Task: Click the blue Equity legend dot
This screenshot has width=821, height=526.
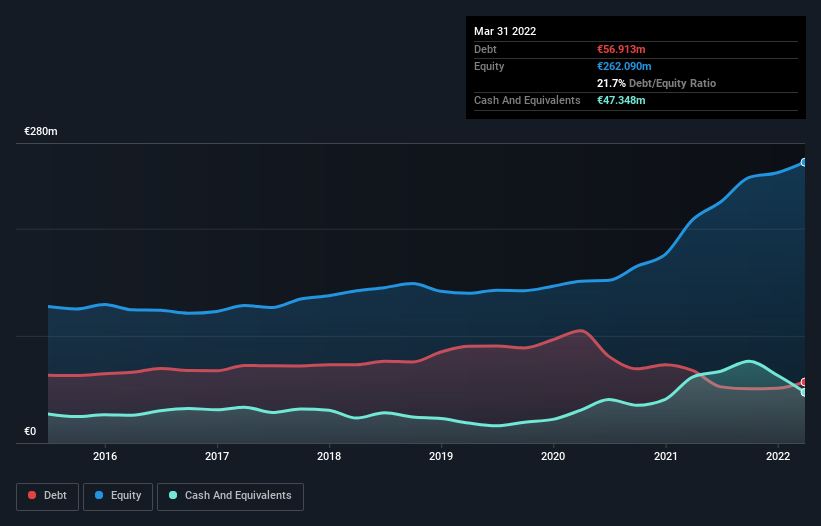Action: (99, 495)
